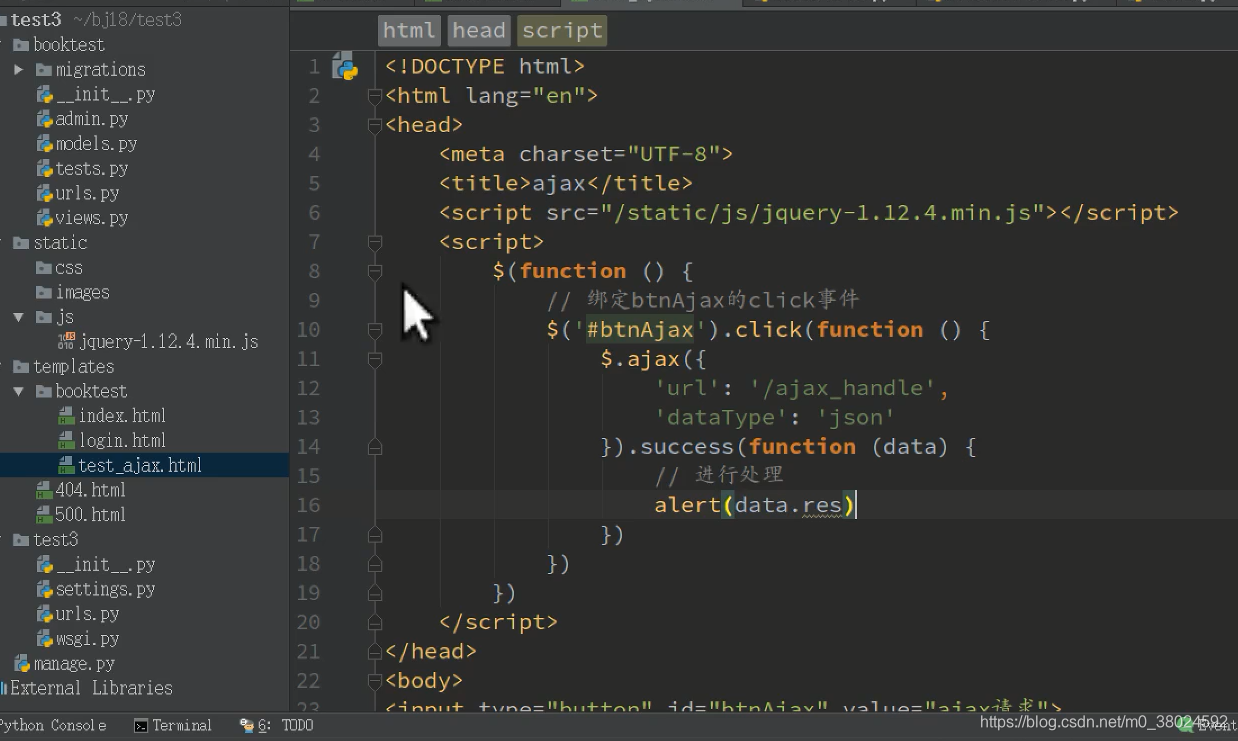1238x741 pixels.
Task: Collapse code fold at line 3 head tag
Action: [374, 125]
